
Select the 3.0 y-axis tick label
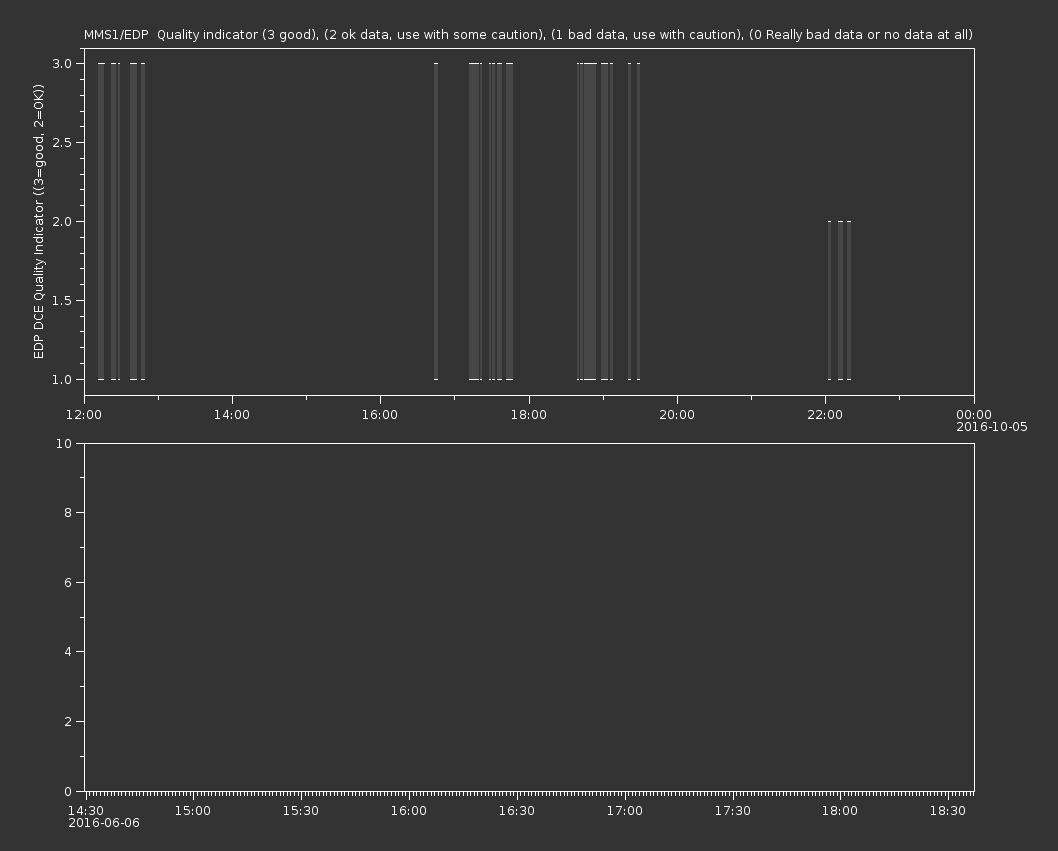62,63
